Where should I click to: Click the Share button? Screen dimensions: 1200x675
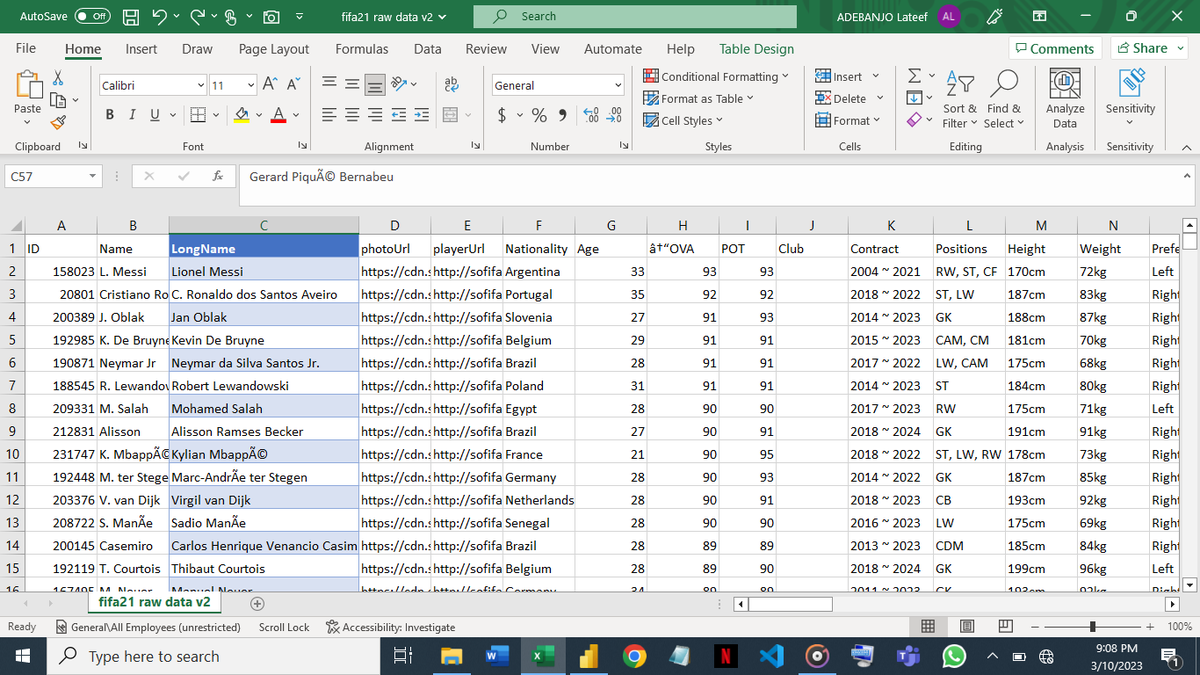click(1146, 47)
